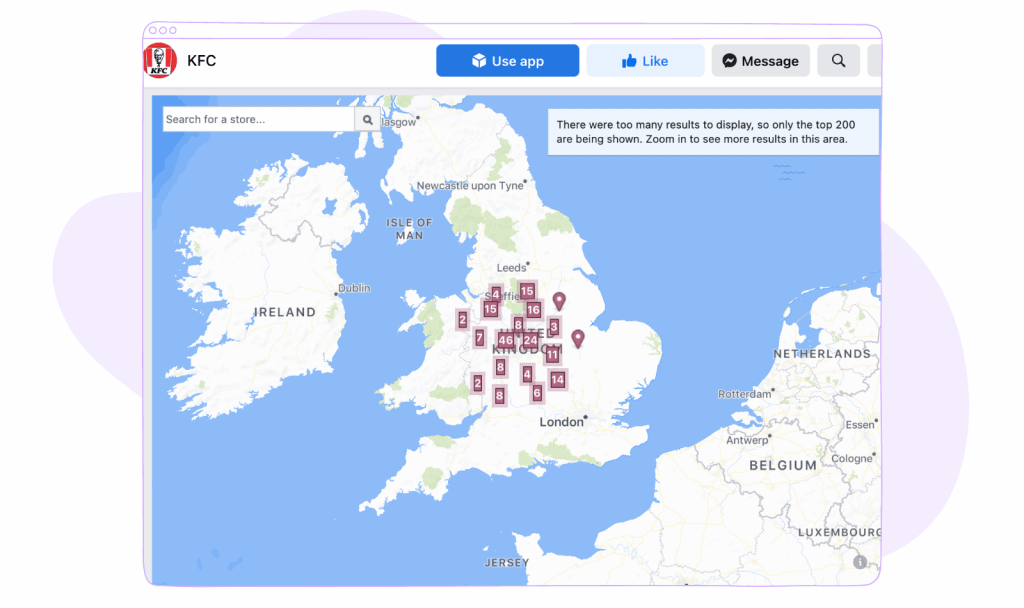Viewport: 1024px width, 608px height.
Task: Focus the "Search for a store..." field
Action: pyautogui.click(x=259, y=120)
